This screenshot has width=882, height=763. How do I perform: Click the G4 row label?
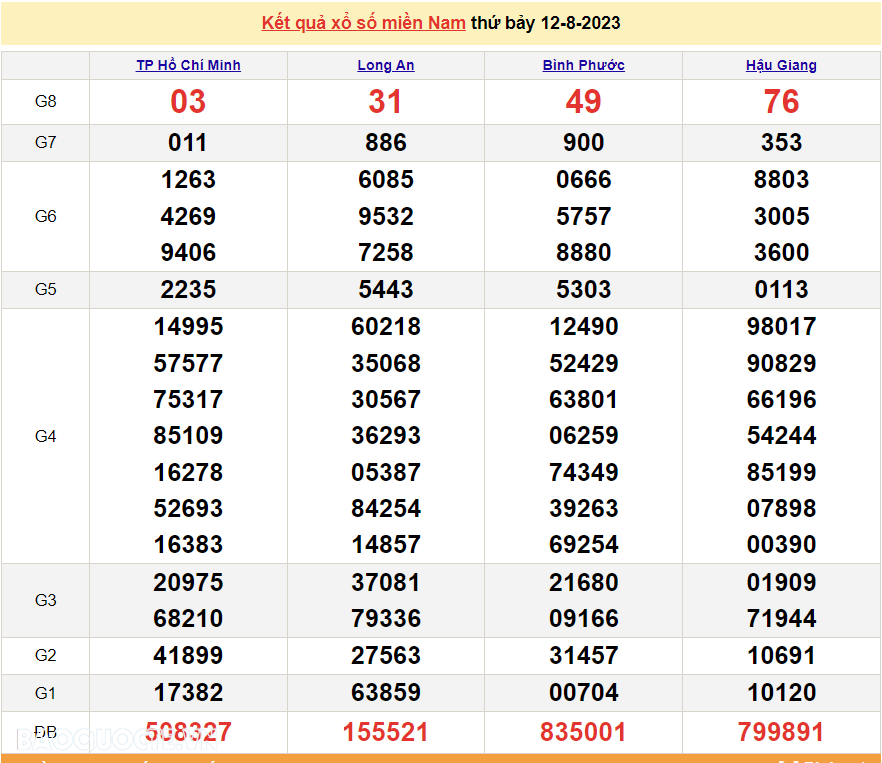point(46,436)
